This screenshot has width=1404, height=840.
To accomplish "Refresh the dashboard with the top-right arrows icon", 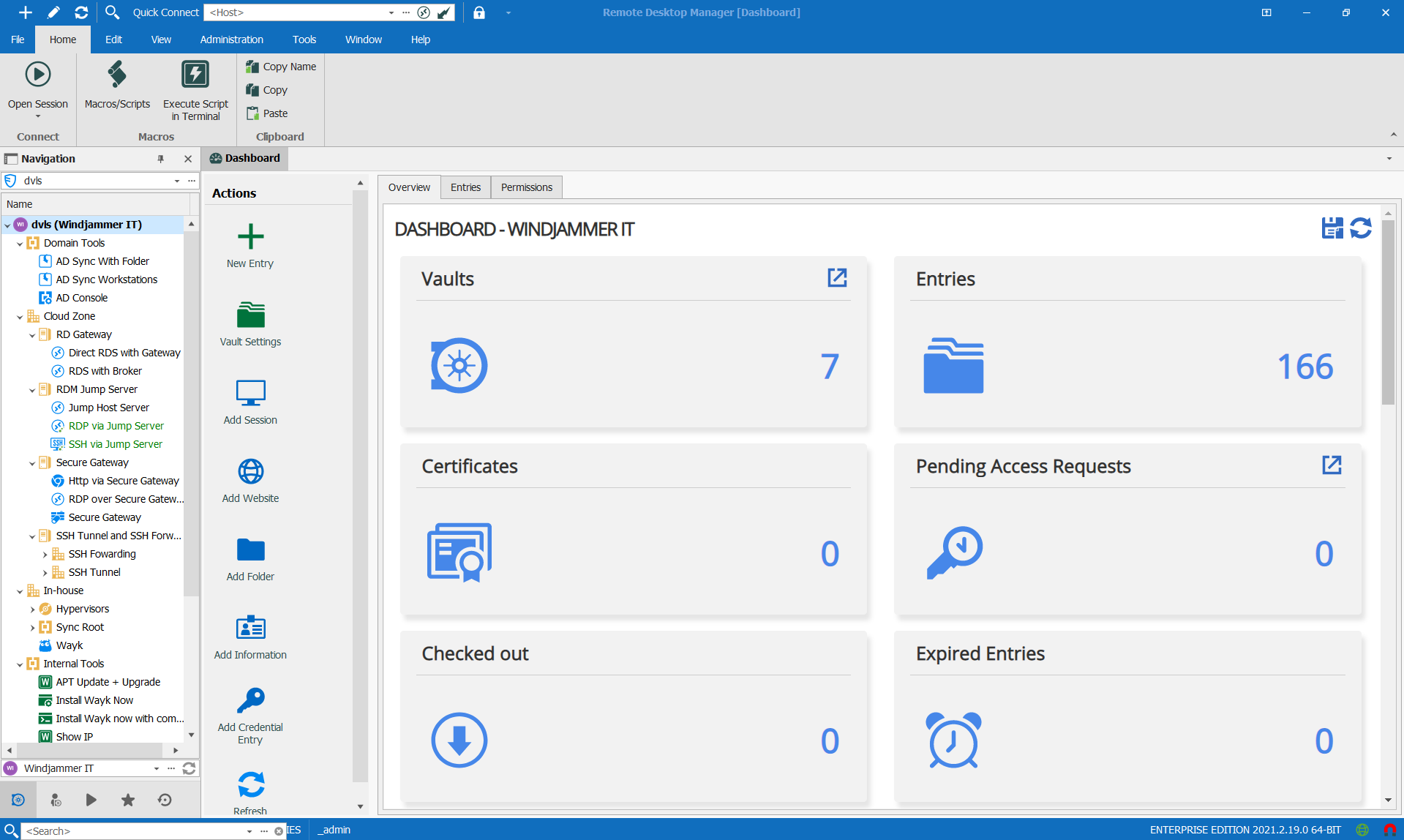I will [1361, 228].
